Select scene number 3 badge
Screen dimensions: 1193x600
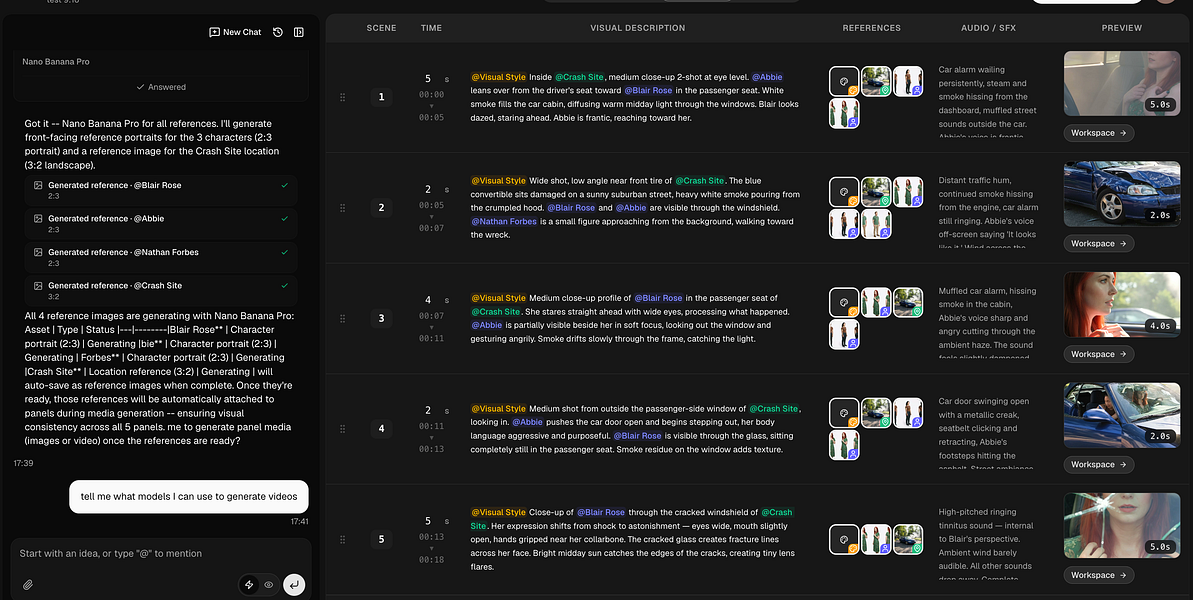(381, 318)
